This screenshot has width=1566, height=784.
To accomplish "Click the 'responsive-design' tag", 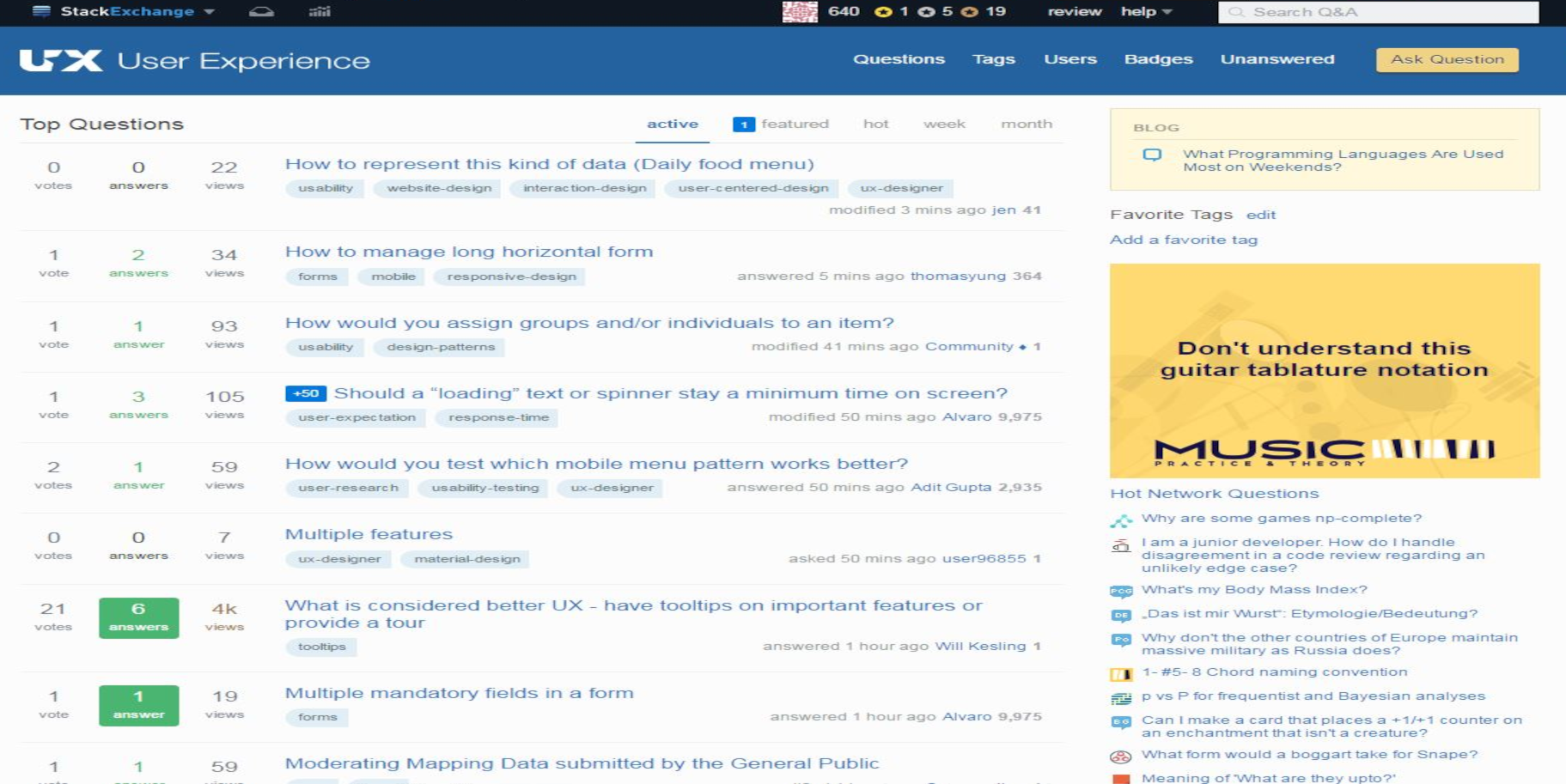I will [511, 277].
